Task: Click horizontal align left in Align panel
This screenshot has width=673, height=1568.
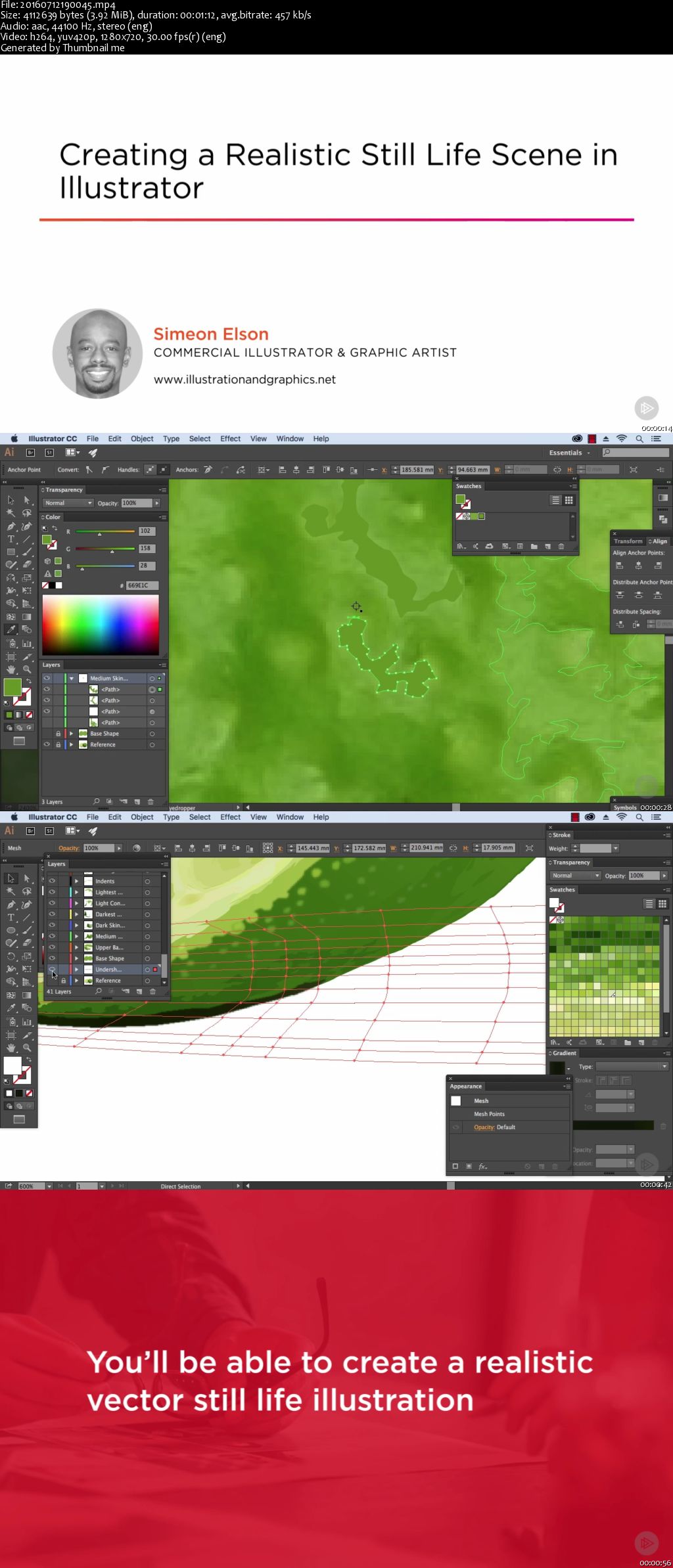Action: 619,566
